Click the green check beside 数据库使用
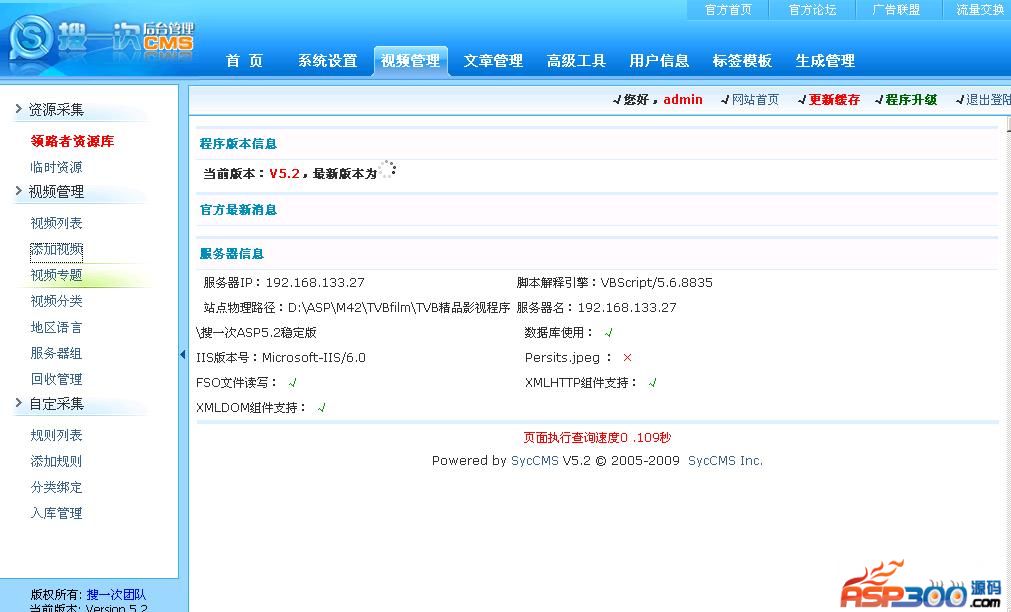This screenshot has width=1011, height=612. click(609, 333)
